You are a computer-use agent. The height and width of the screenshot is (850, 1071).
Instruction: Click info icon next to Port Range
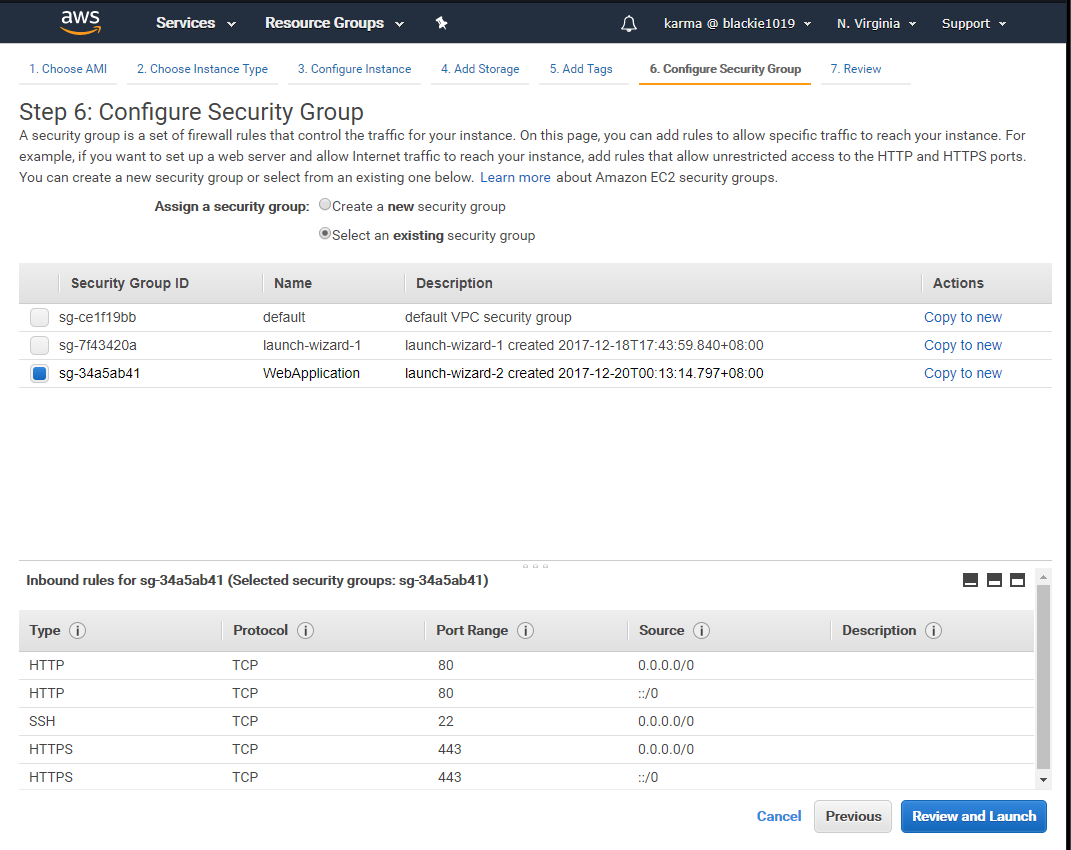pos(525,631)
